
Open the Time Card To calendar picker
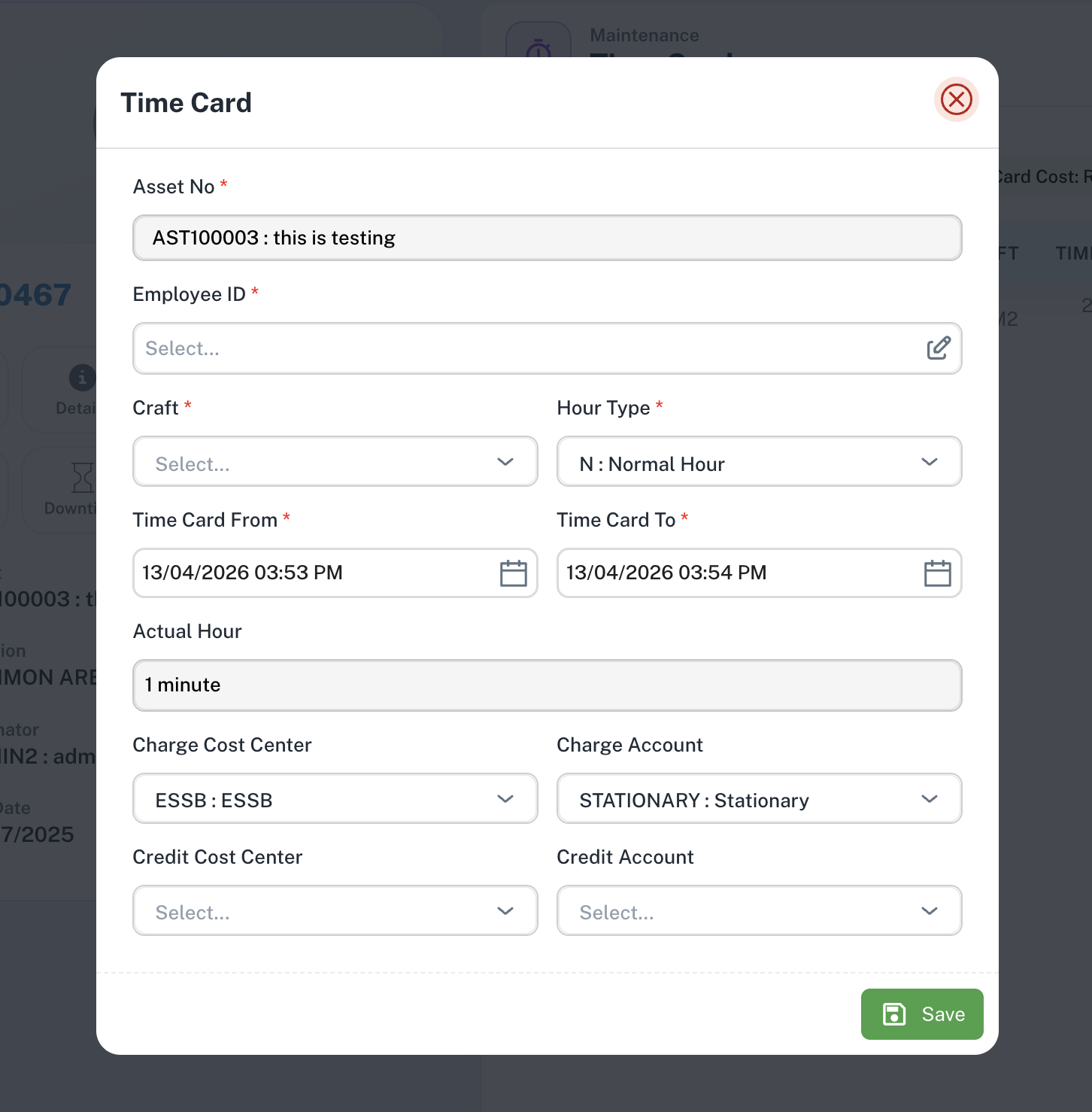[937, 573]
